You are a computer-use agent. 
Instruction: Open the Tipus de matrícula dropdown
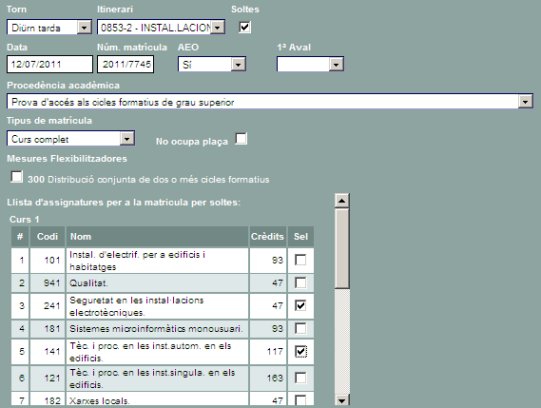(70, 139)
